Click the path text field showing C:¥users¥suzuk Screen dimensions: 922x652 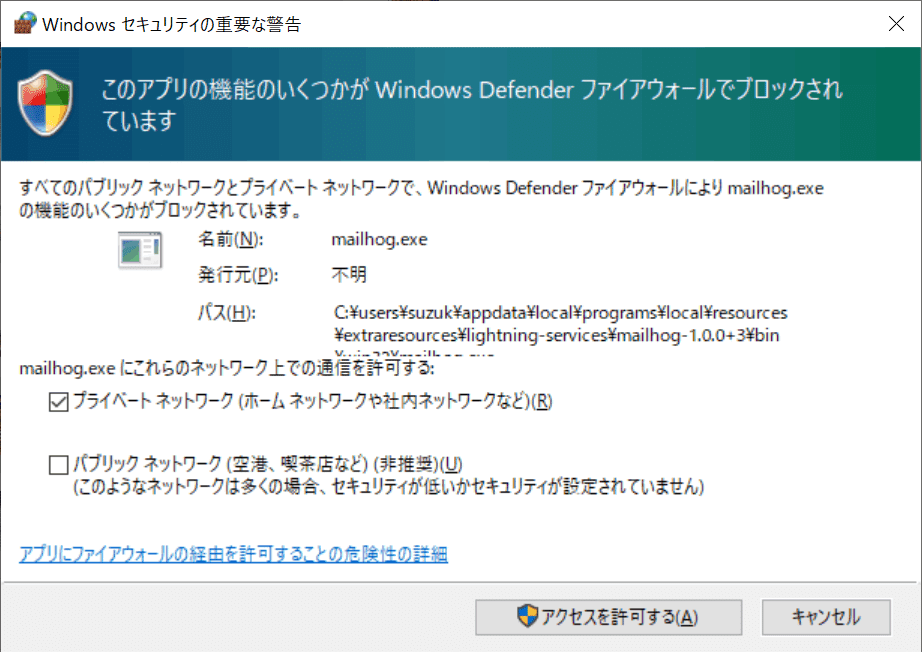point(560,329)
